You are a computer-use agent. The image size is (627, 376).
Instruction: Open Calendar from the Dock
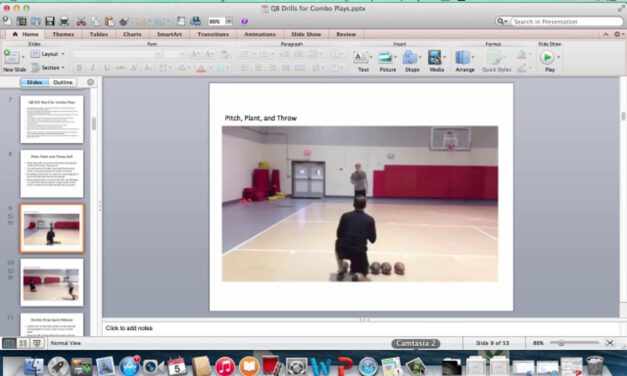tap(177, 366)
